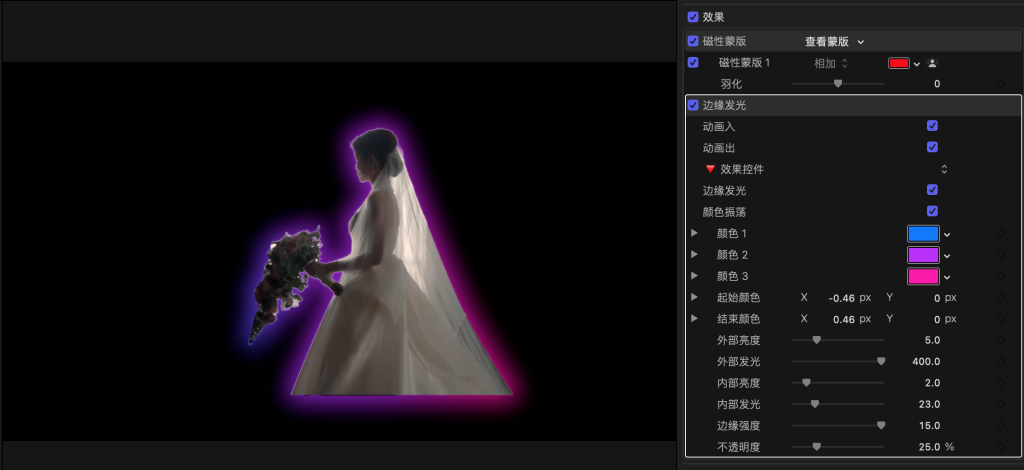Click the keyframe diamond for 边缘强度
This screenshot has width=1024, height=470.
pyautogui.click(x=1001, y=426)
